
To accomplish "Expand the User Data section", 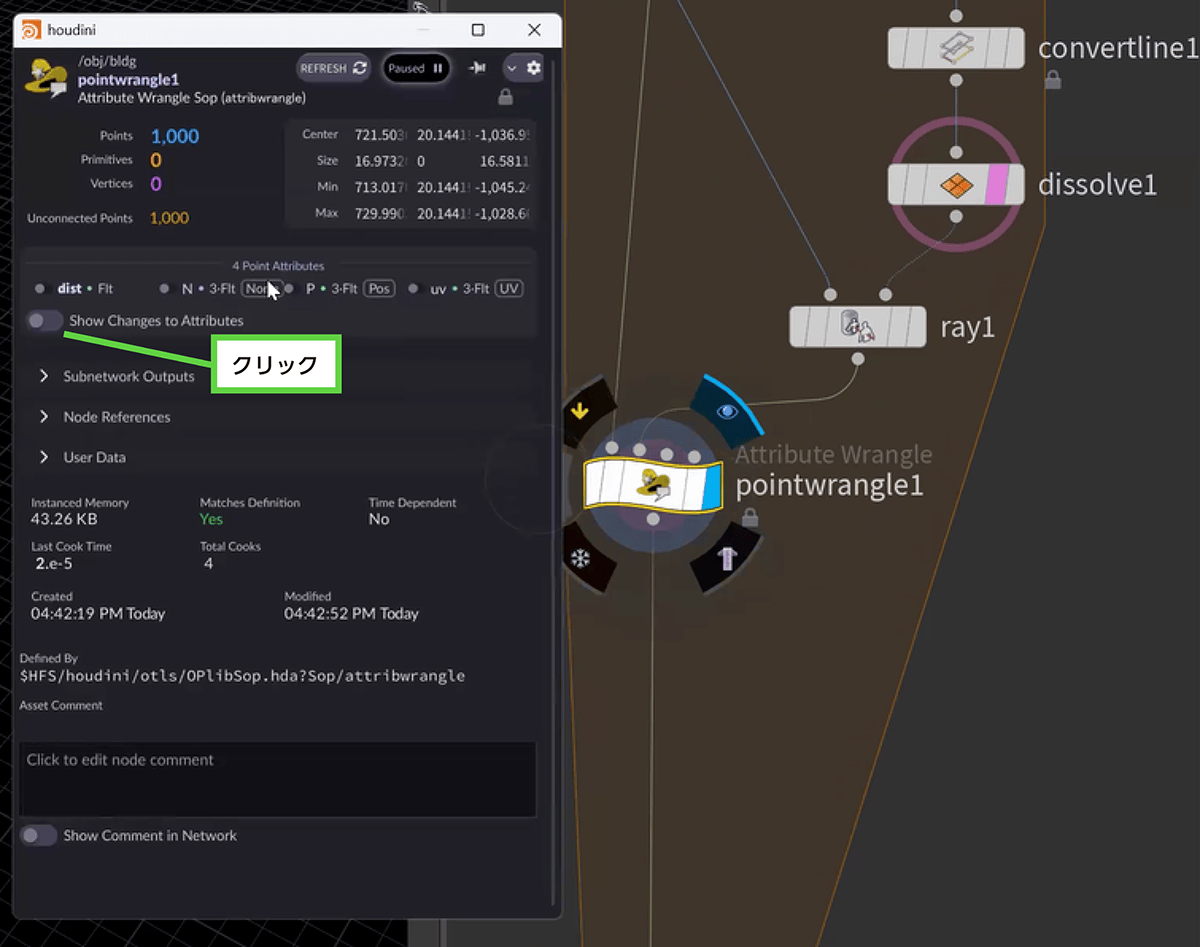I will click(x=44, y=457).
